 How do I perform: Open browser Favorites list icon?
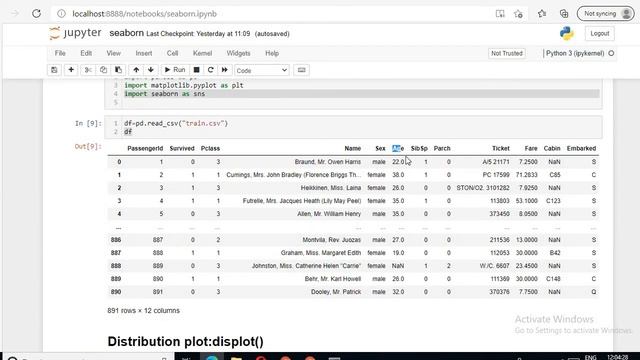[x=542, y=14]
